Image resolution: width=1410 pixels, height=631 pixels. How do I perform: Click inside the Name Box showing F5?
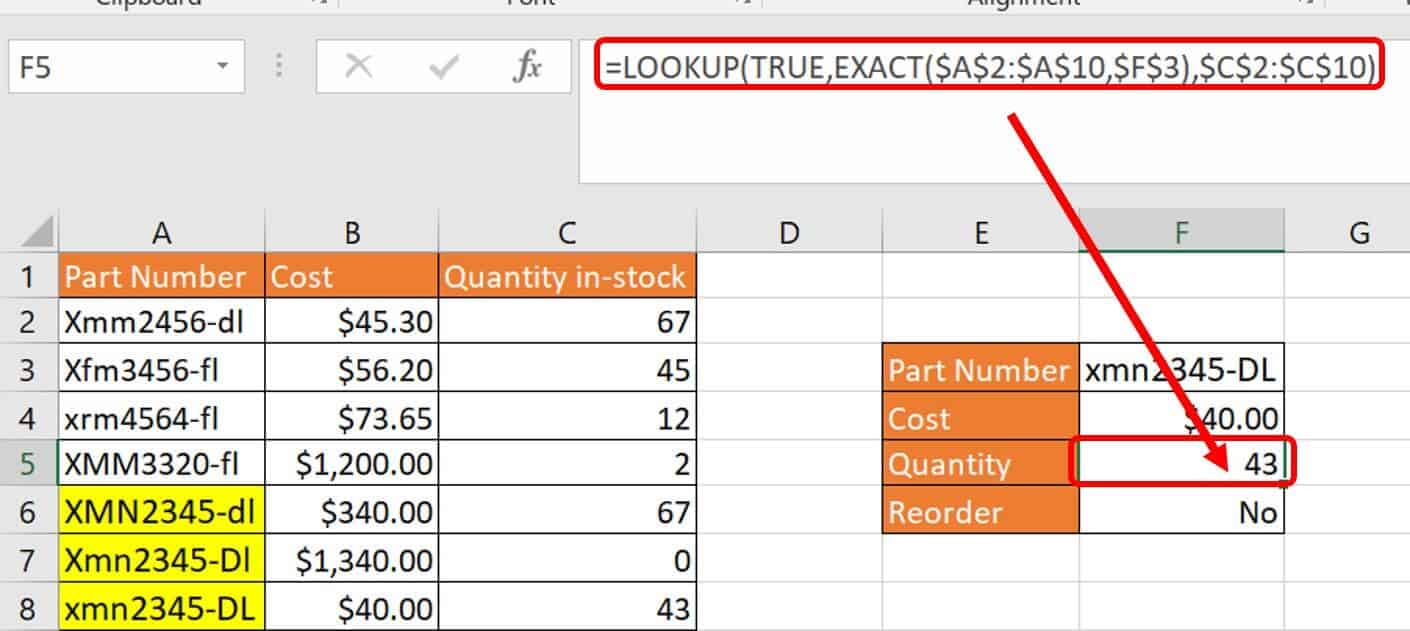coord(110,67)
